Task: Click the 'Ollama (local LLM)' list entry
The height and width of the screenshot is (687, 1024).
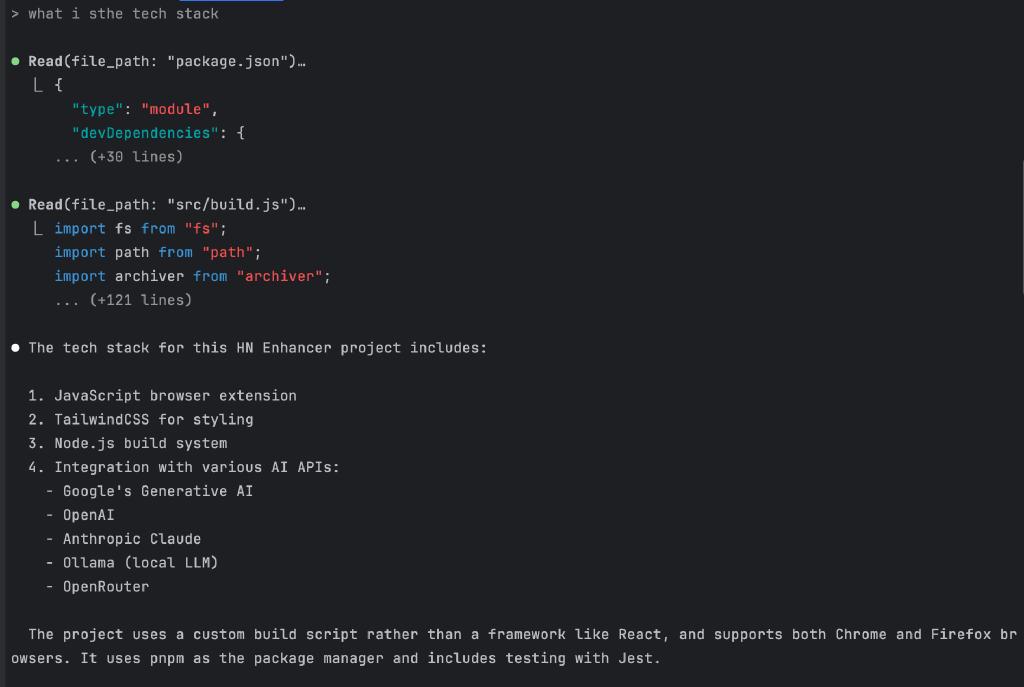Action: 140,563
